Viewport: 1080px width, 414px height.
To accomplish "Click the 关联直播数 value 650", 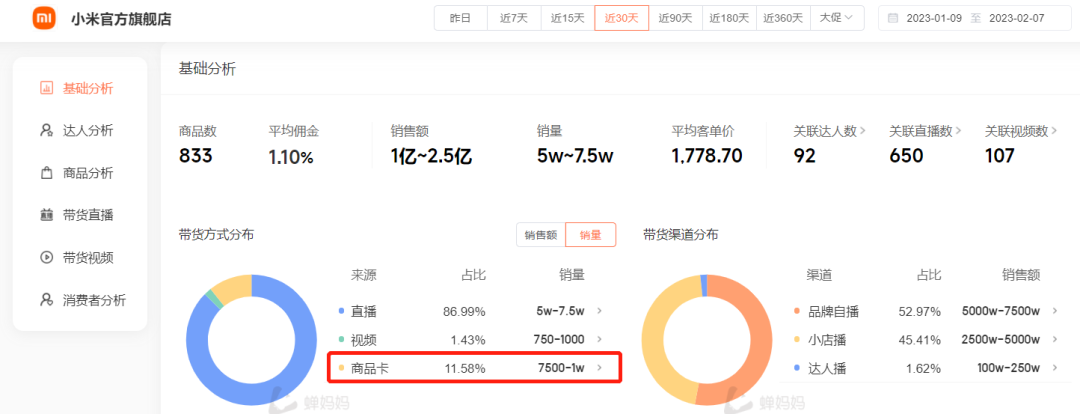I will click(x=906, y=156).
